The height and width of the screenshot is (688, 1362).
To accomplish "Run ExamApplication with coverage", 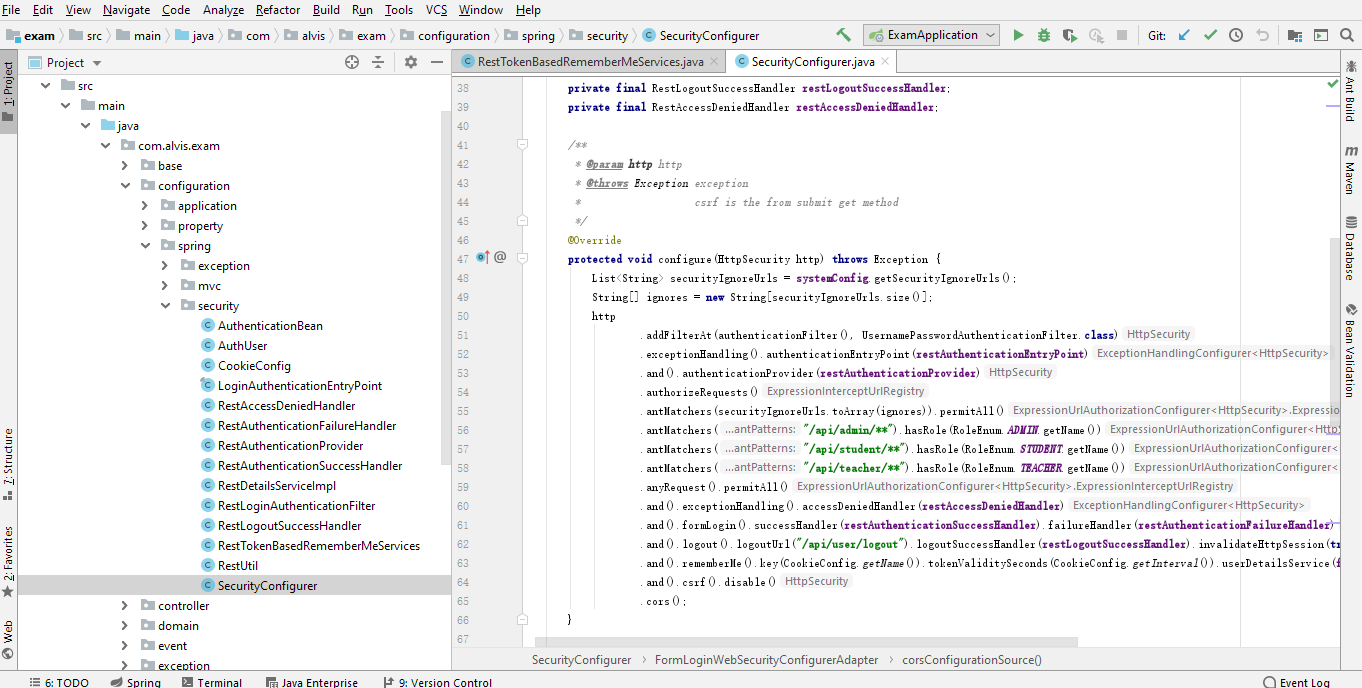I will (1068, 34).
